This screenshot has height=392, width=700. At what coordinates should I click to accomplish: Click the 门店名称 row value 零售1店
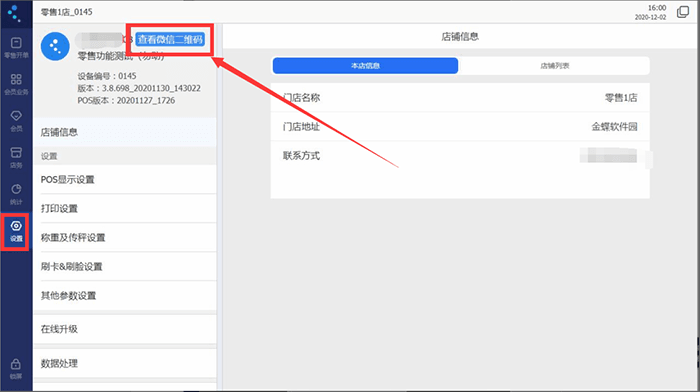coord(621,98)
